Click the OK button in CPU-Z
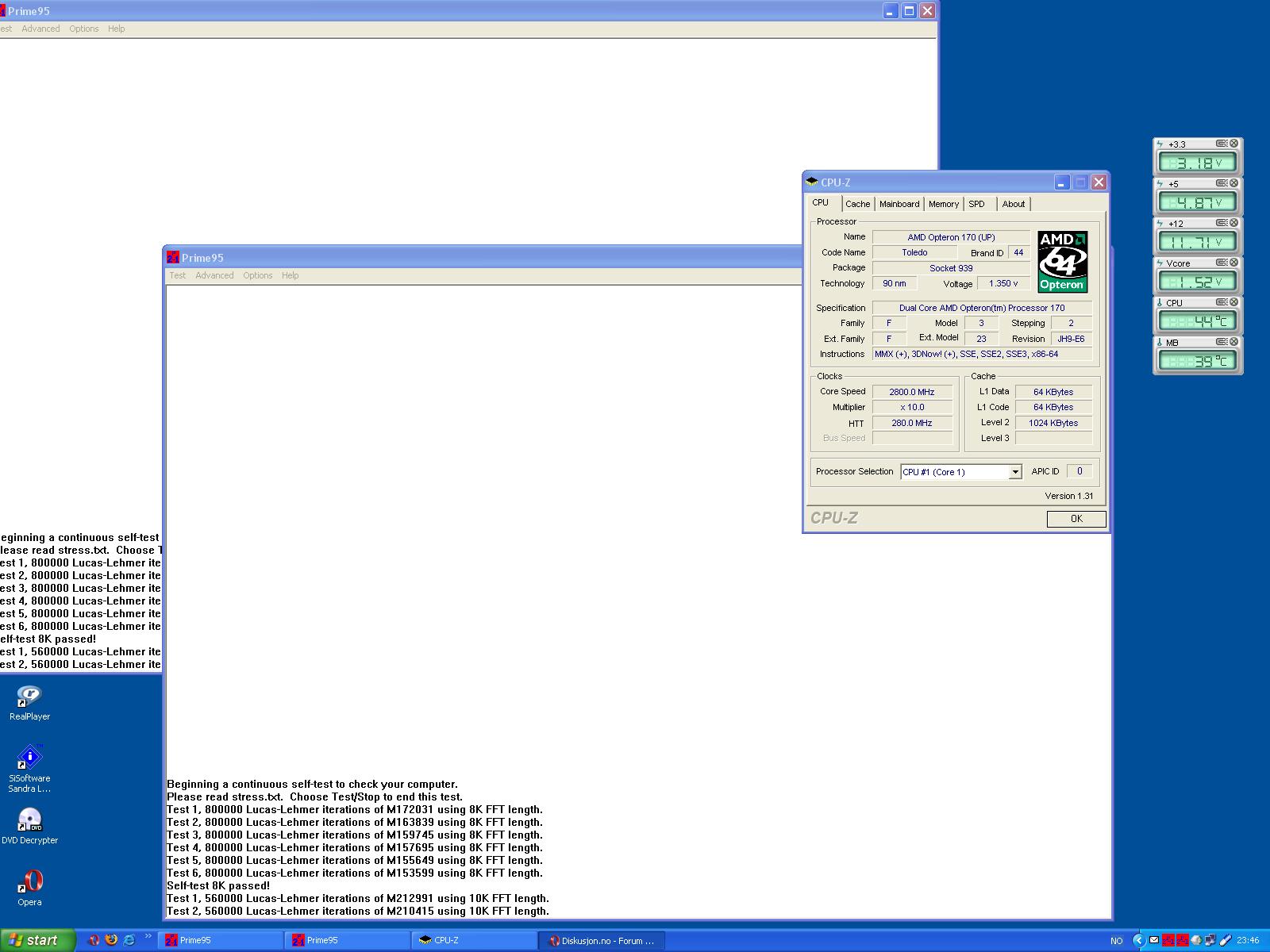The image size is (1270, 952). [x=1076, y=519]
